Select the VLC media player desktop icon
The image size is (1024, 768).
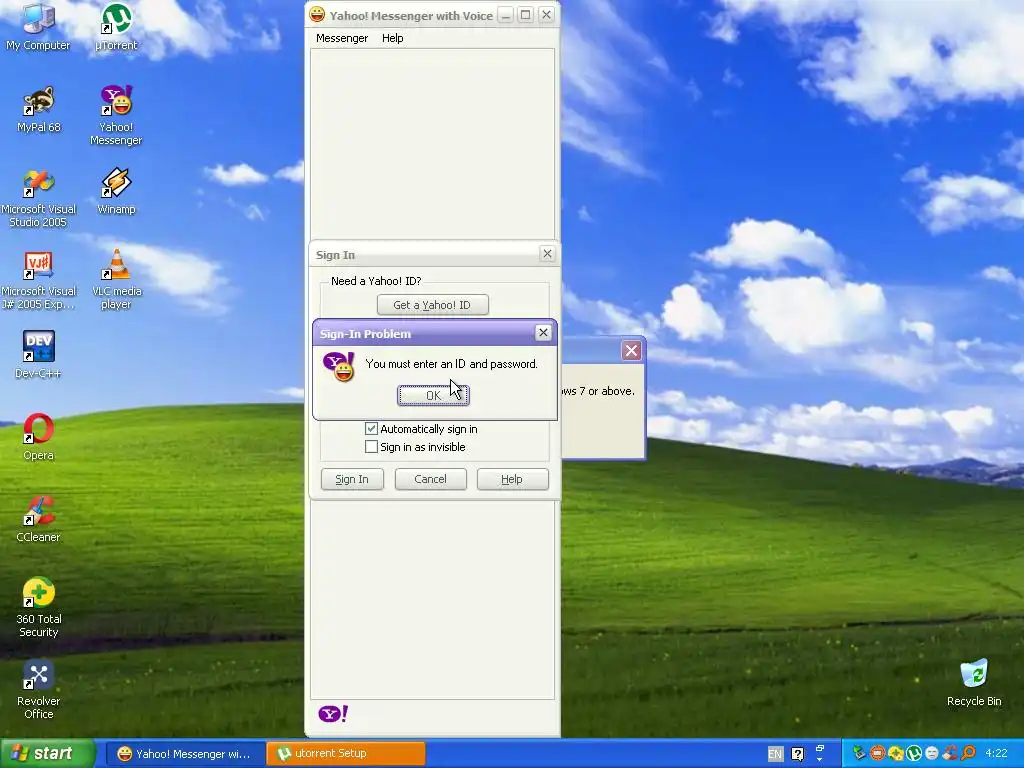[x=116, y=280]
